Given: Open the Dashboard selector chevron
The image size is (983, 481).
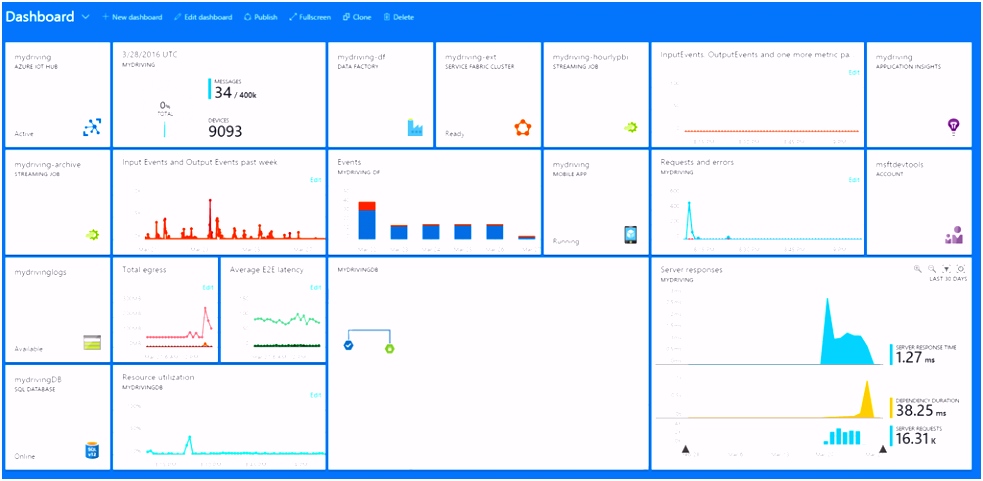Looking at the screenshot, I should 86,17.
